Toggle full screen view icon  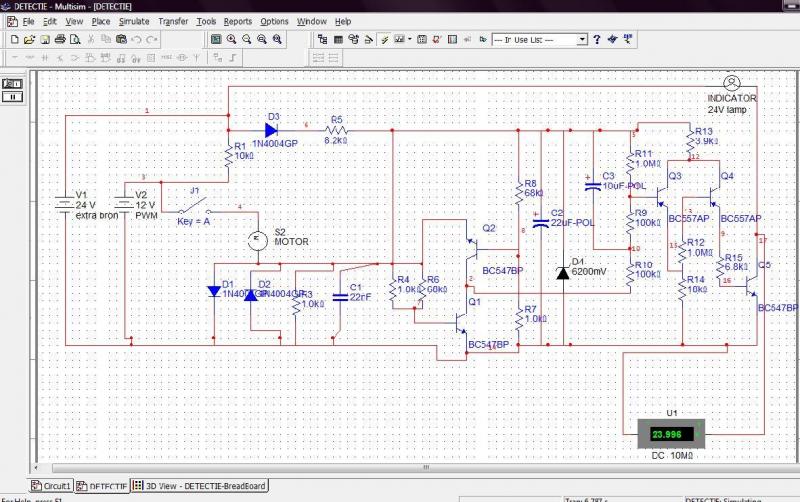pyautogui.click(x=215, y=39)
